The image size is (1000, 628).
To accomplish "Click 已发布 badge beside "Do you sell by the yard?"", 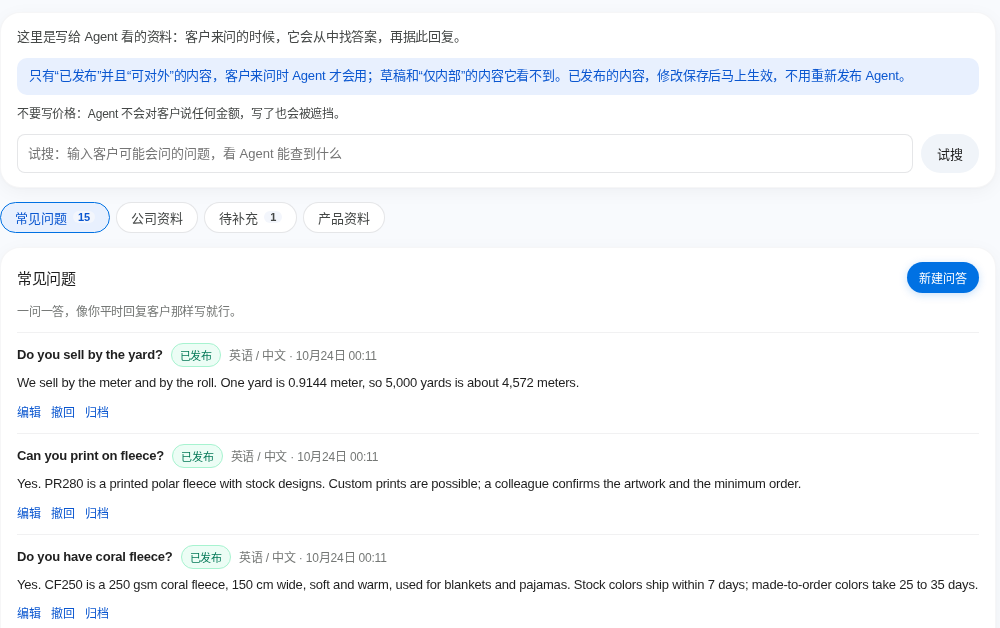I will pos(196,355).
